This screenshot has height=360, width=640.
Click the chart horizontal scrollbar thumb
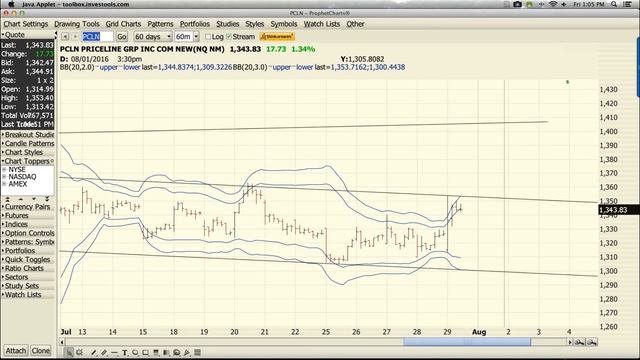467,342
